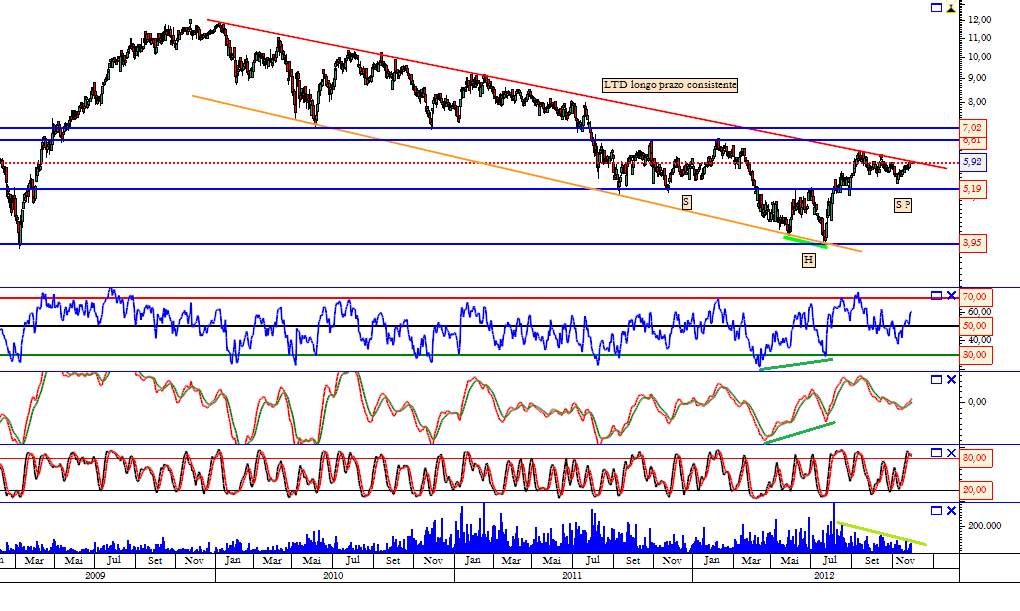This screenshot has width=1020, height=611.
Task: Click the 5,19 support line price label
Action: (x=973, y=189)
